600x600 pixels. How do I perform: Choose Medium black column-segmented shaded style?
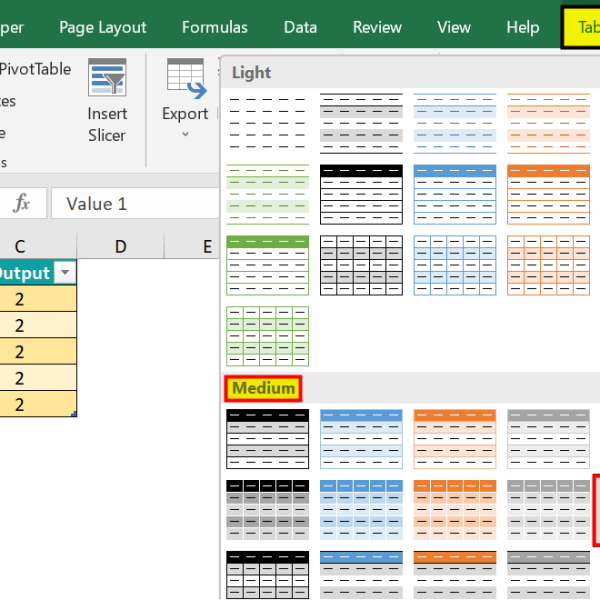(267, 510)
